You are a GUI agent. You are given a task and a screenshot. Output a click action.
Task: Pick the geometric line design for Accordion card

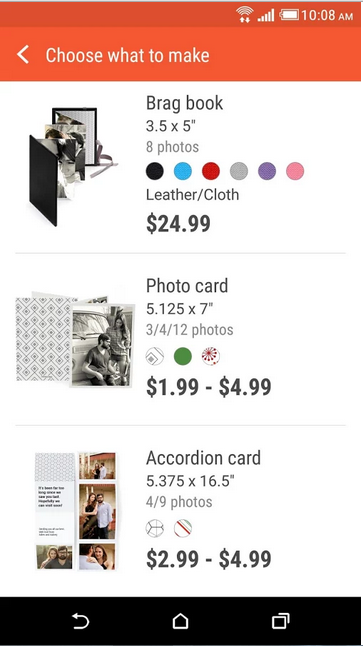(x=155, y=528)
